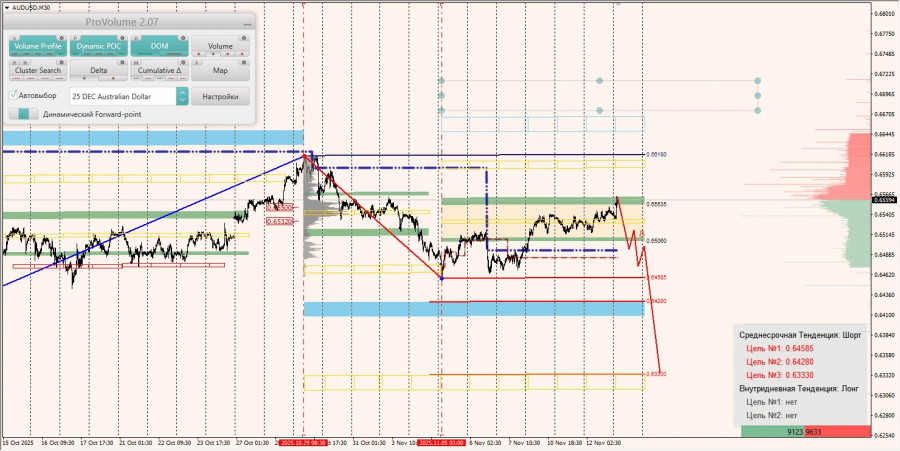Toggle the Volume Profile indicator
The image size is (900, 451).
(x=38, y=46)
